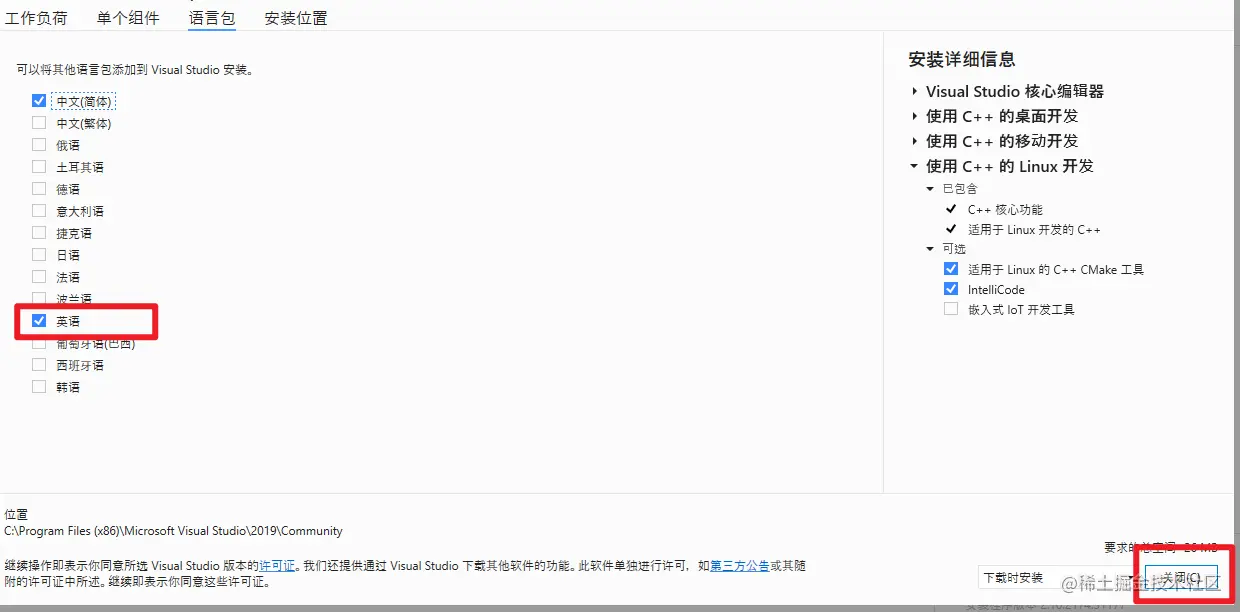This screenshot has height=612, width=1240.
Task: Click the 安装详细信息 heading
Action: click(x=962, y=60)
